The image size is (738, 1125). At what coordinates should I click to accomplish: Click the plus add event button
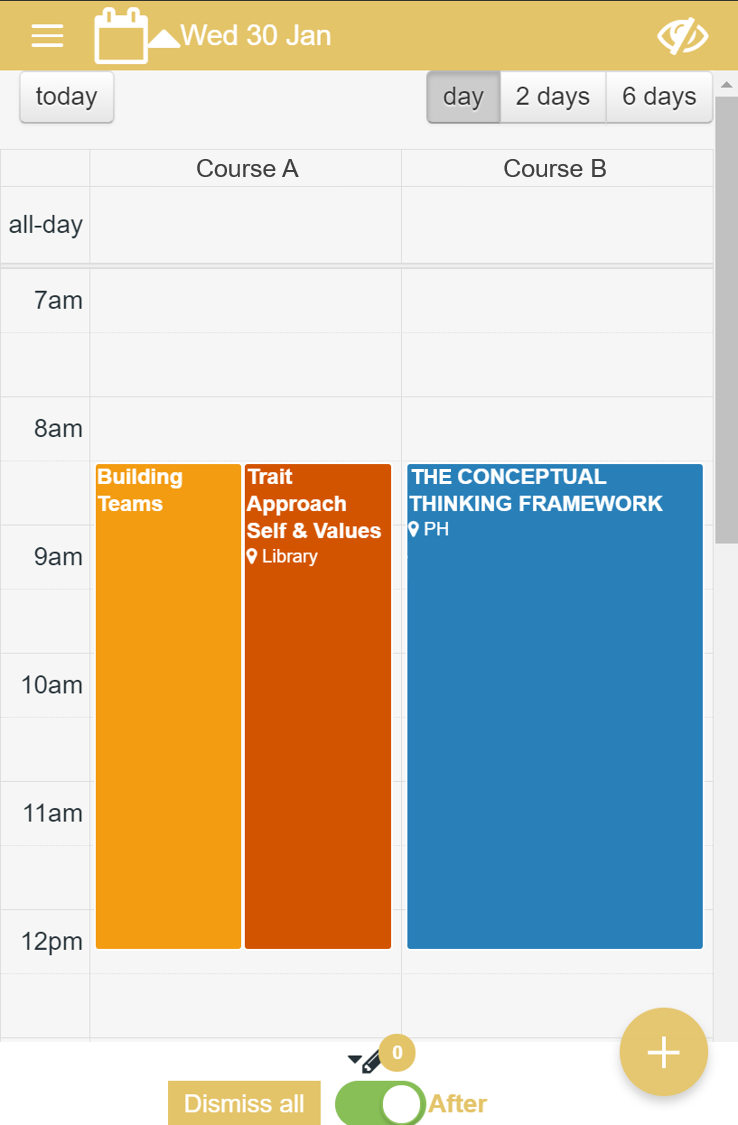click(663, 1052)
